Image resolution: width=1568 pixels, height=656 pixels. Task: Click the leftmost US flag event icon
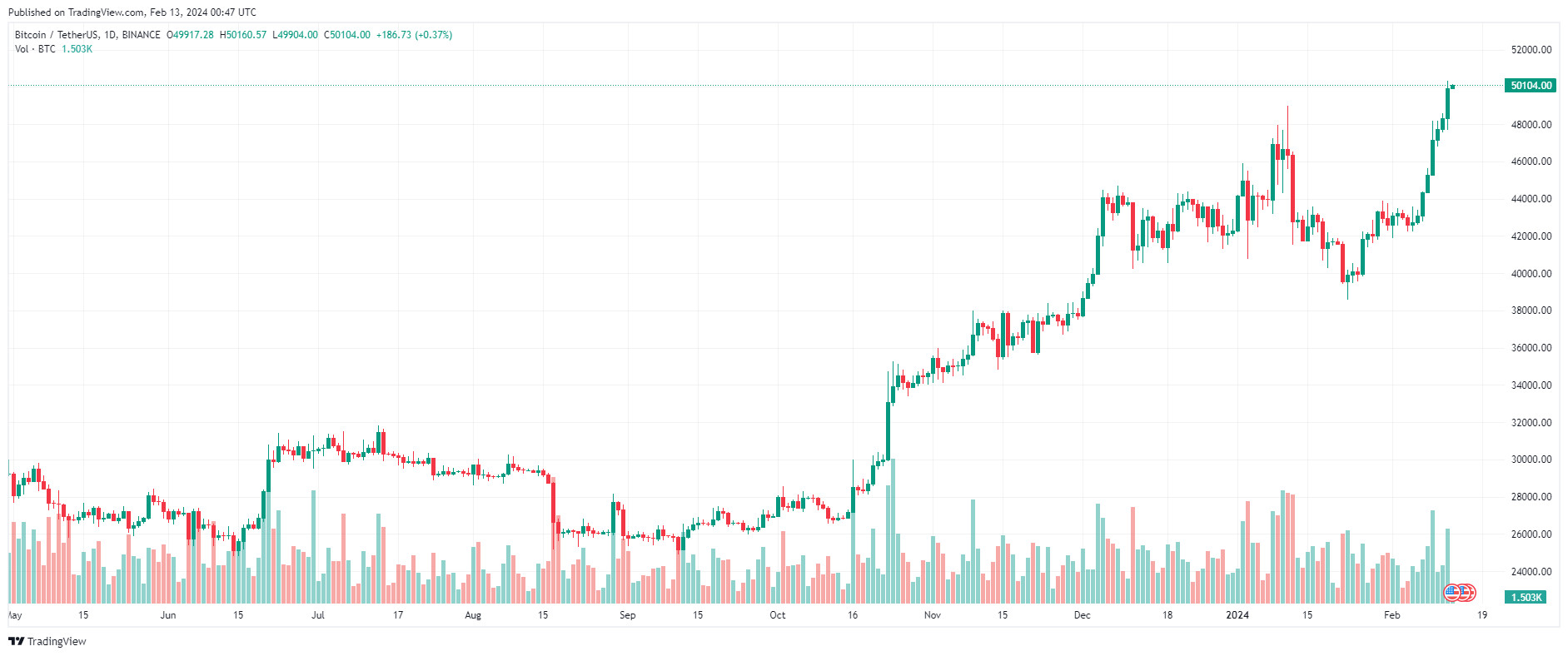[1451, 593]
